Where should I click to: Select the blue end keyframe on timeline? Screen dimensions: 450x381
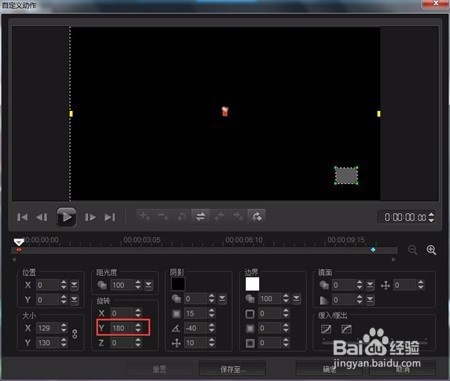(373, 249)
